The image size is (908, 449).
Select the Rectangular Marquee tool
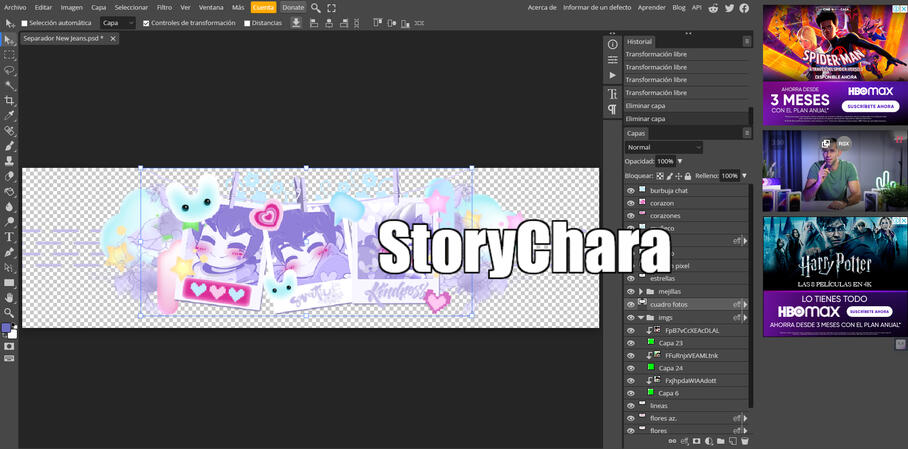pos(10,55)
